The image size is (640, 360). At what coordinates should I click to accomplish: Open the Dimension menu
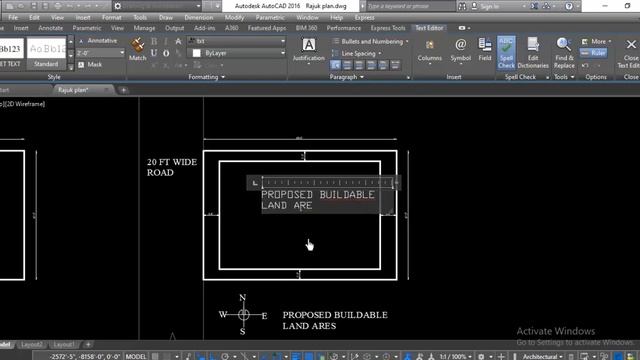tap(198, 18)
